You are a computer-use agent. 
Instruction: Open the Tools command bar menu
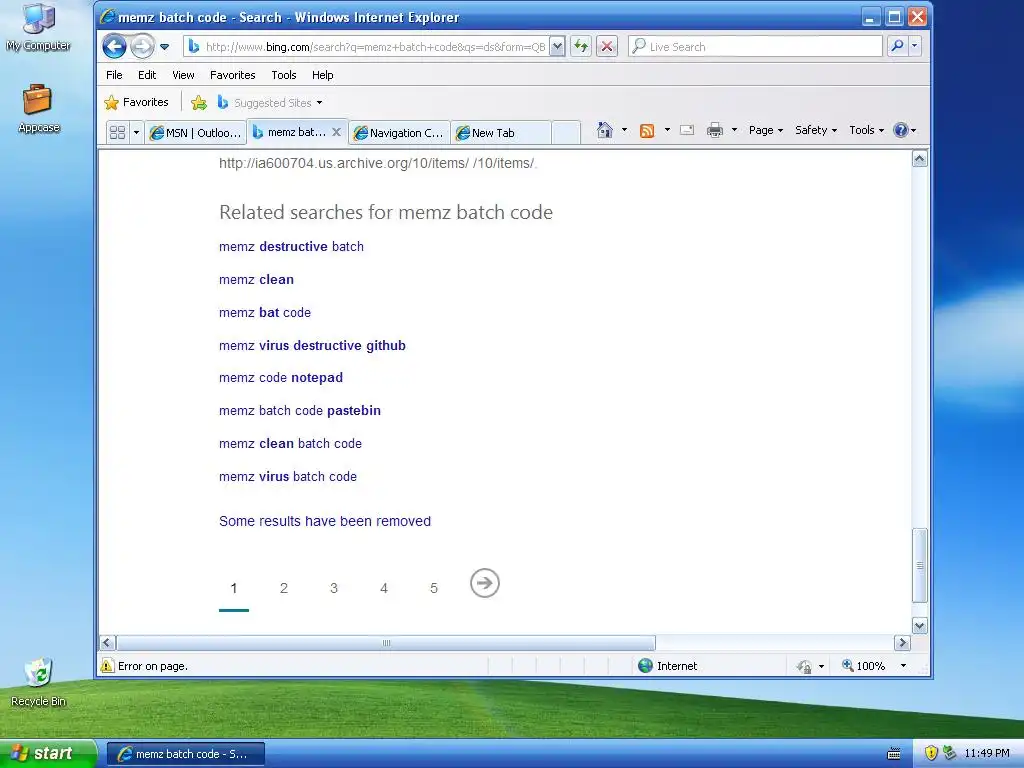pyautogui.click(x=867, y=130)
